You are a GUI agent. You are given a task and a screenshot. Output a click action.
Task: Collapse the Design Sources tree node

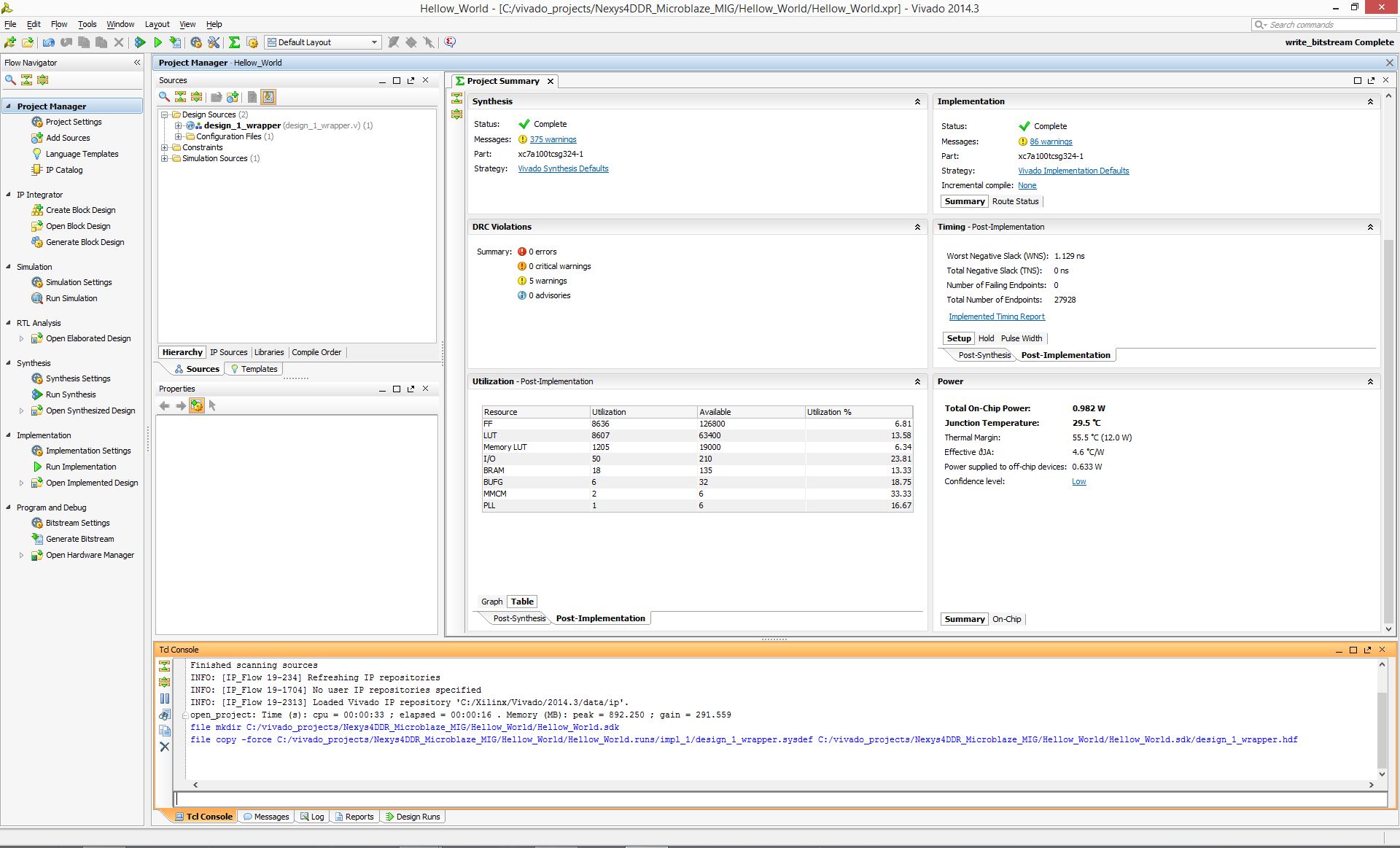[x=165, y=114]
